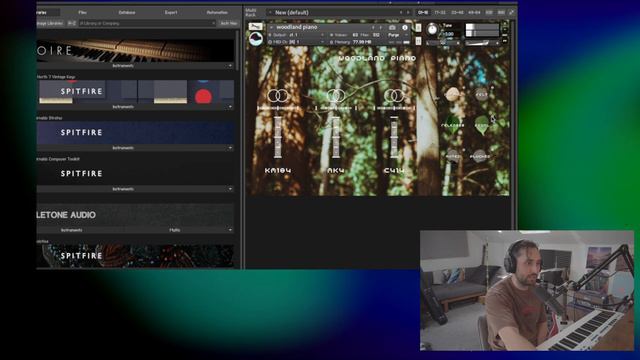Adjust the instrument volume slider
Screen dimensions: 640x360
tap(481, 43)
